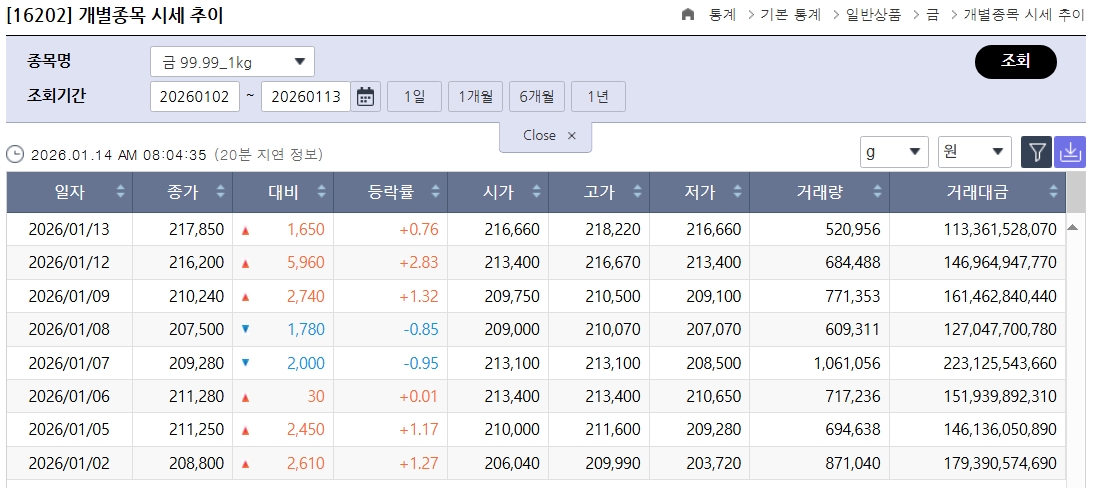Image resolution: width=1097 pixels, height=488 pixels.
Task: Open the weight unit g dropdown
Action: click(894, 152)
